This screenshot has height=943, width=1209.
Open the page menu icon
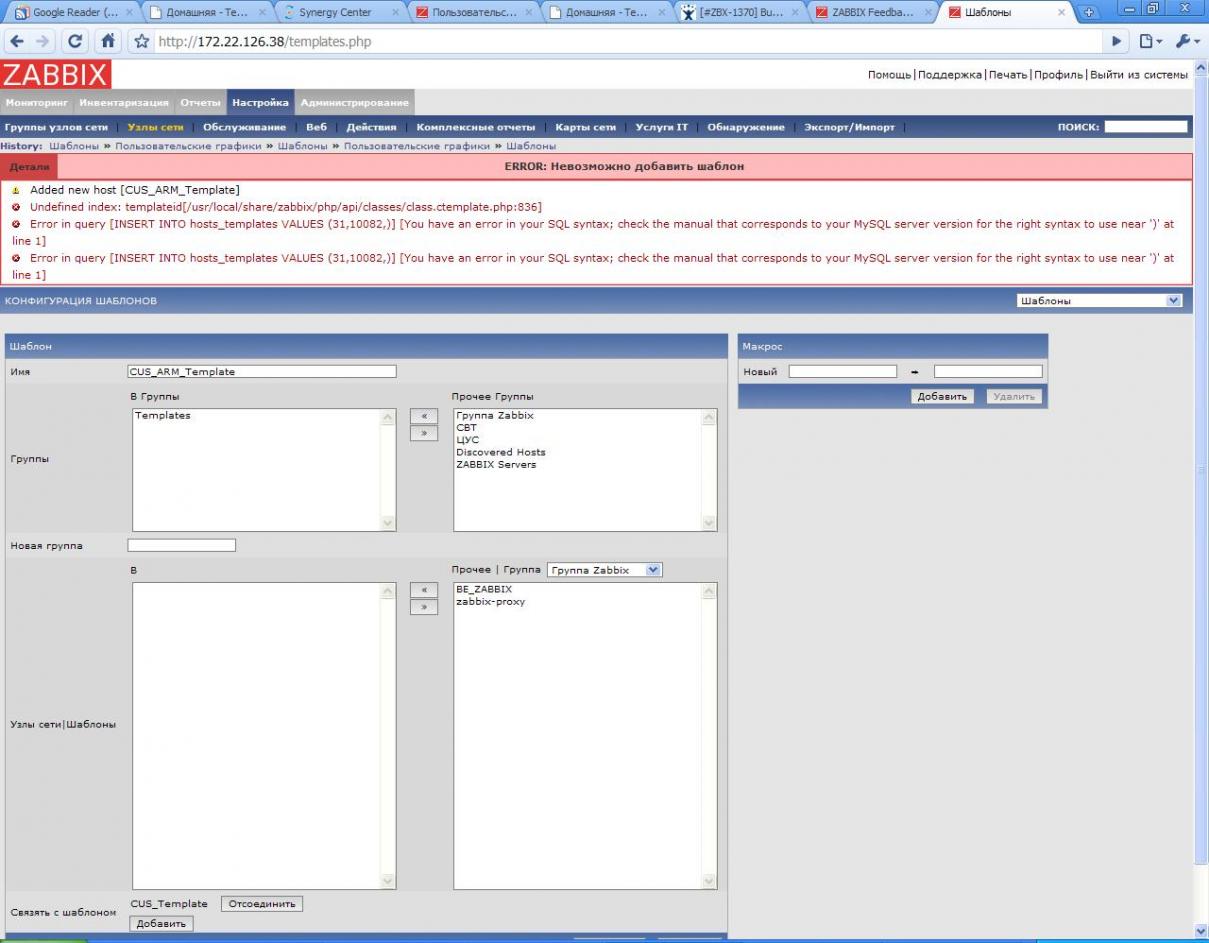[1151, 42]
